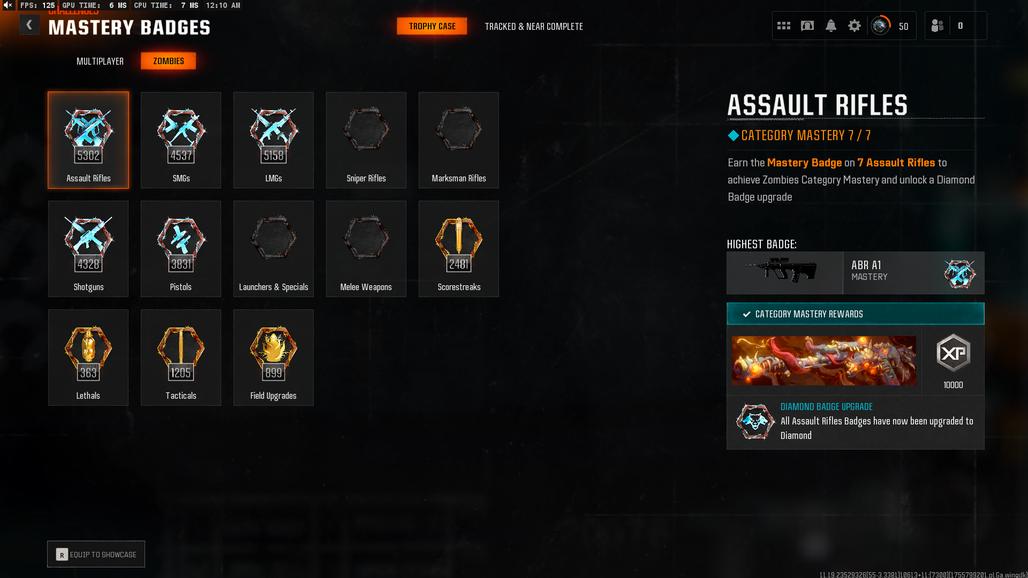1028x578 pixels.
Task: View the category mastery reward camo thumbnail
Action: (824, 360)
